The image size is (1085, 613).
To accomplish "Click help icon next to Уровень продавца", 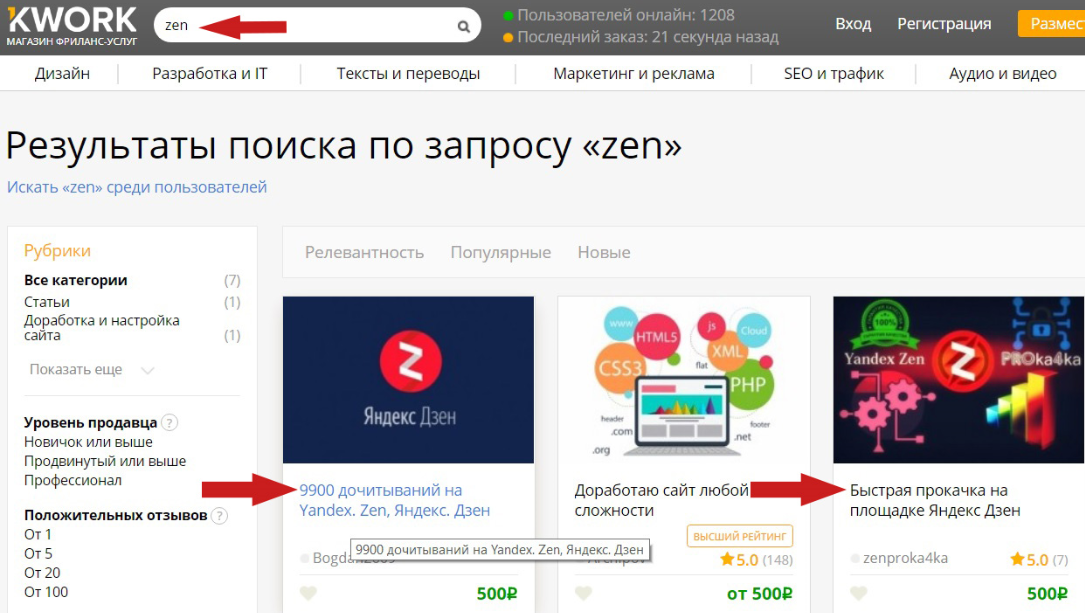I will click(x=170, y=422).
